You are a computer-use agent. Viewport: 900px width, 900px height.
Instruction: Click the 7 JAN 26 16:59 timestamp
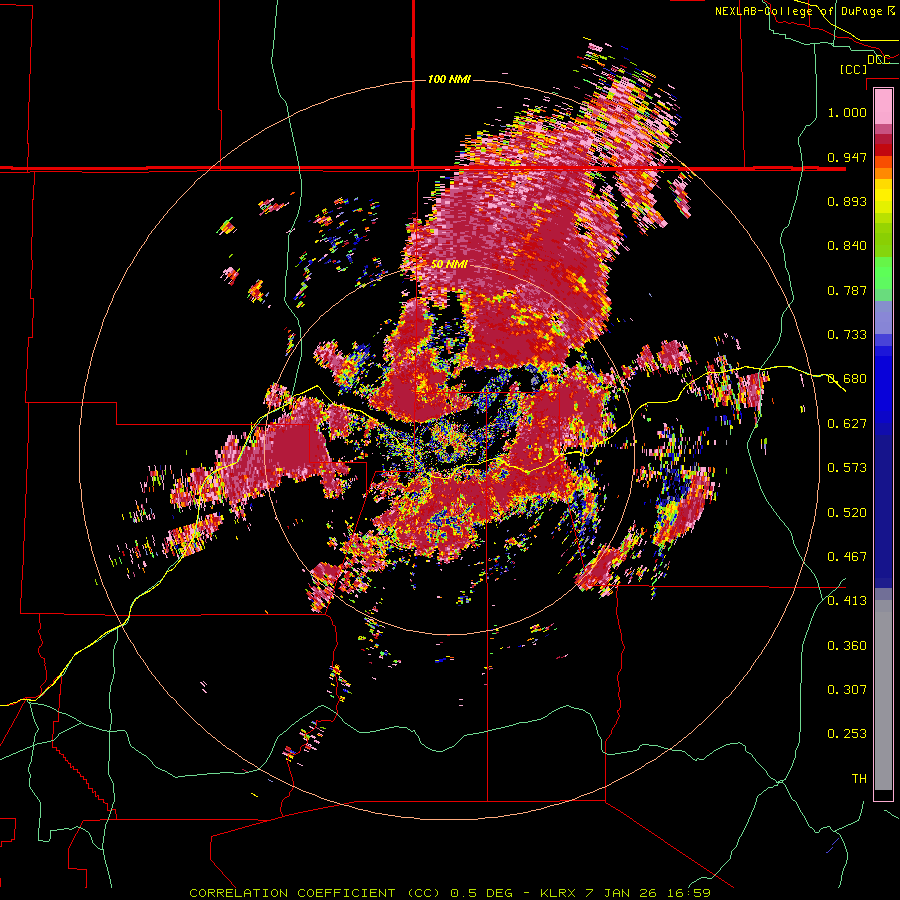pyautogui.click(x=647, y=893)
